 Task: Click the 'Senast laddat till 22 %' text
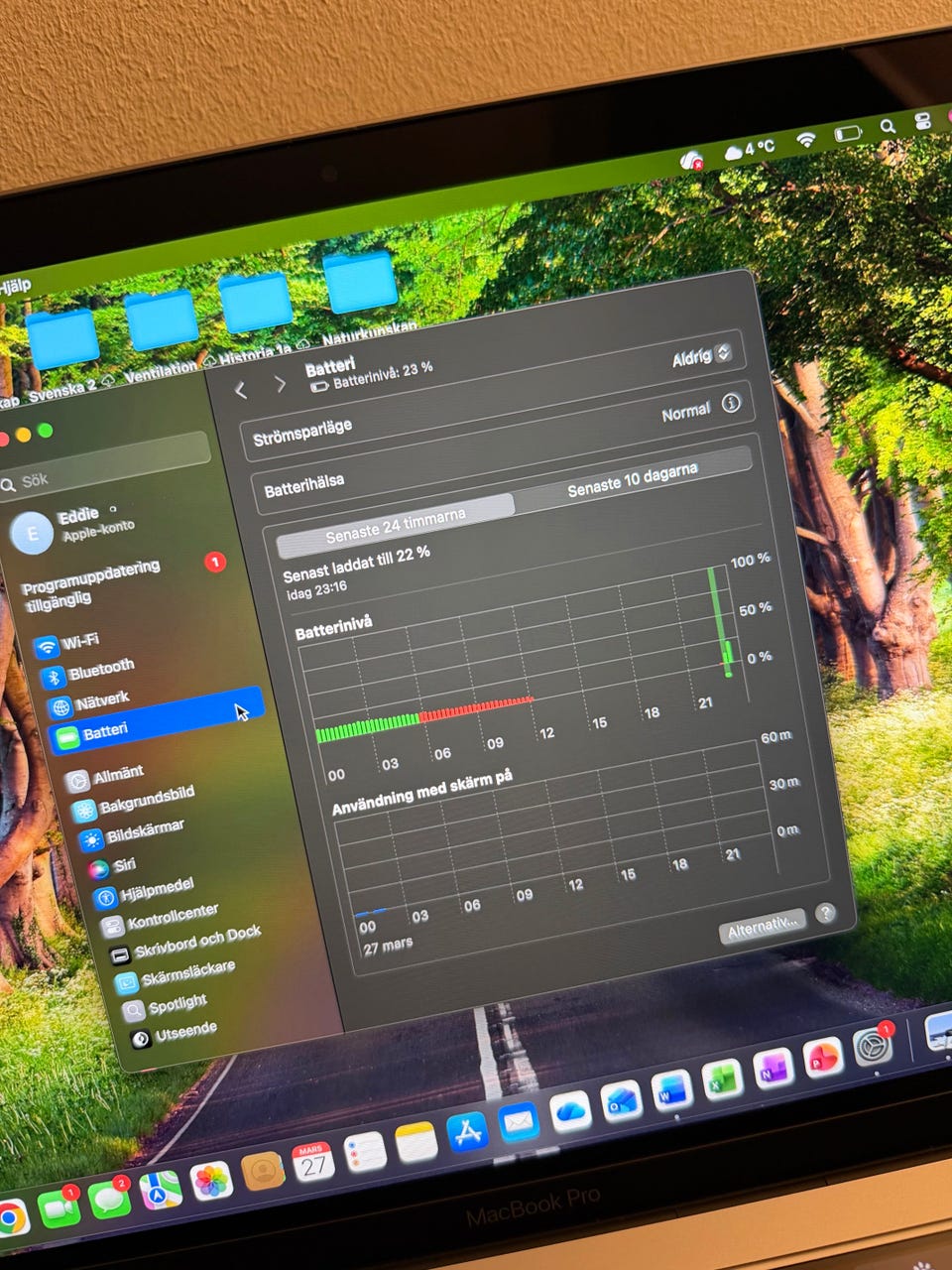356,565
